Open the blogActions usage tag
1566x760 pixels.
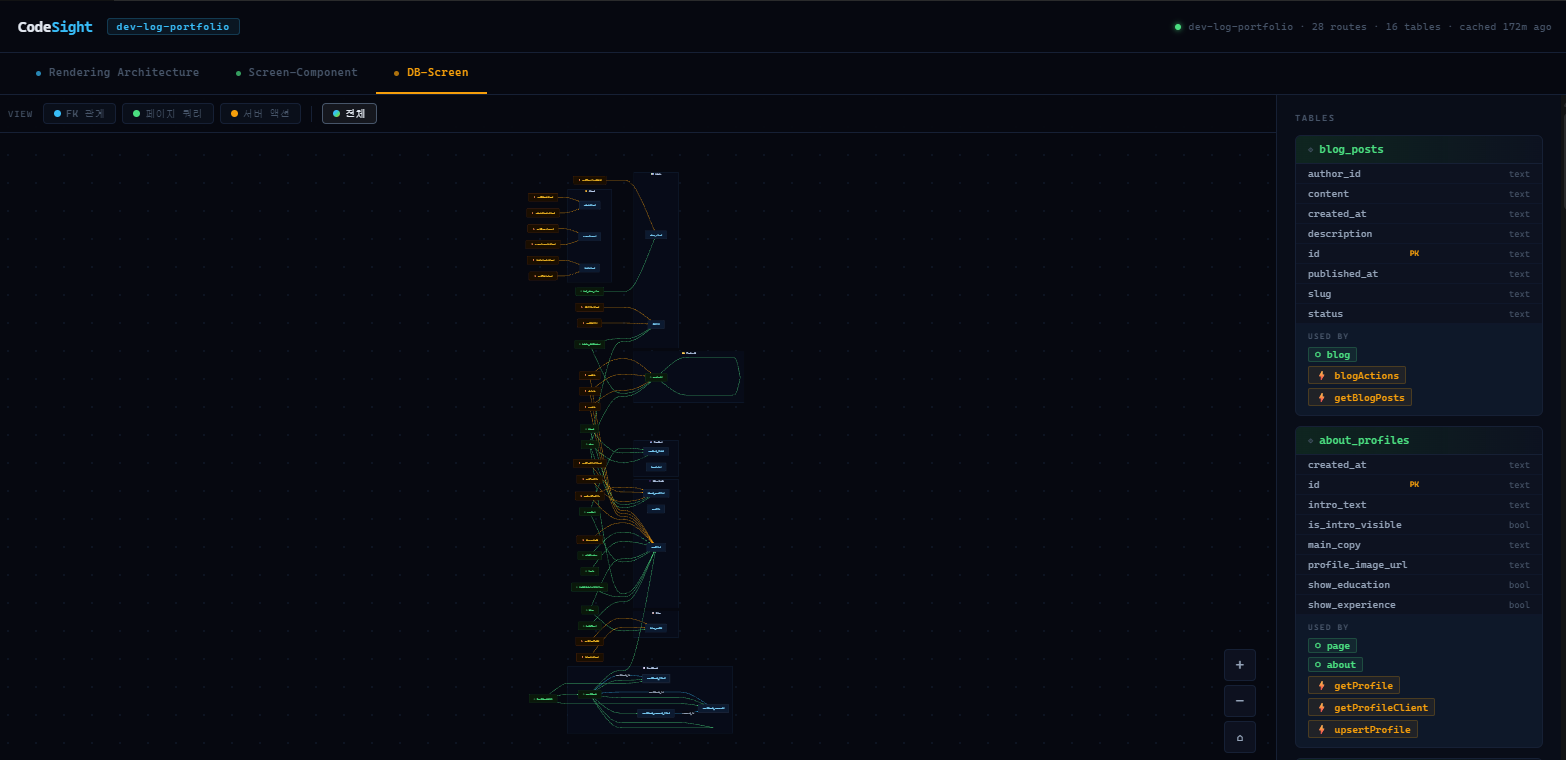point(1357,376)
